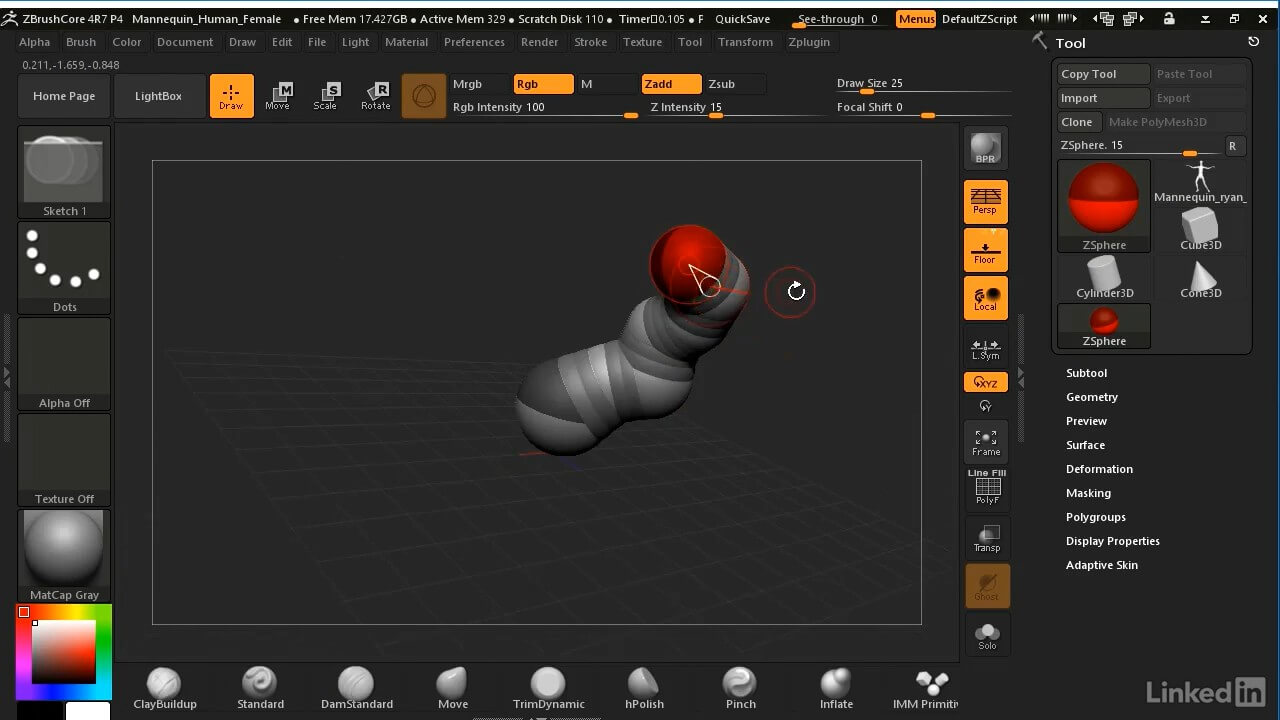Open the Zplugin menu

click(x=808, y=42)
